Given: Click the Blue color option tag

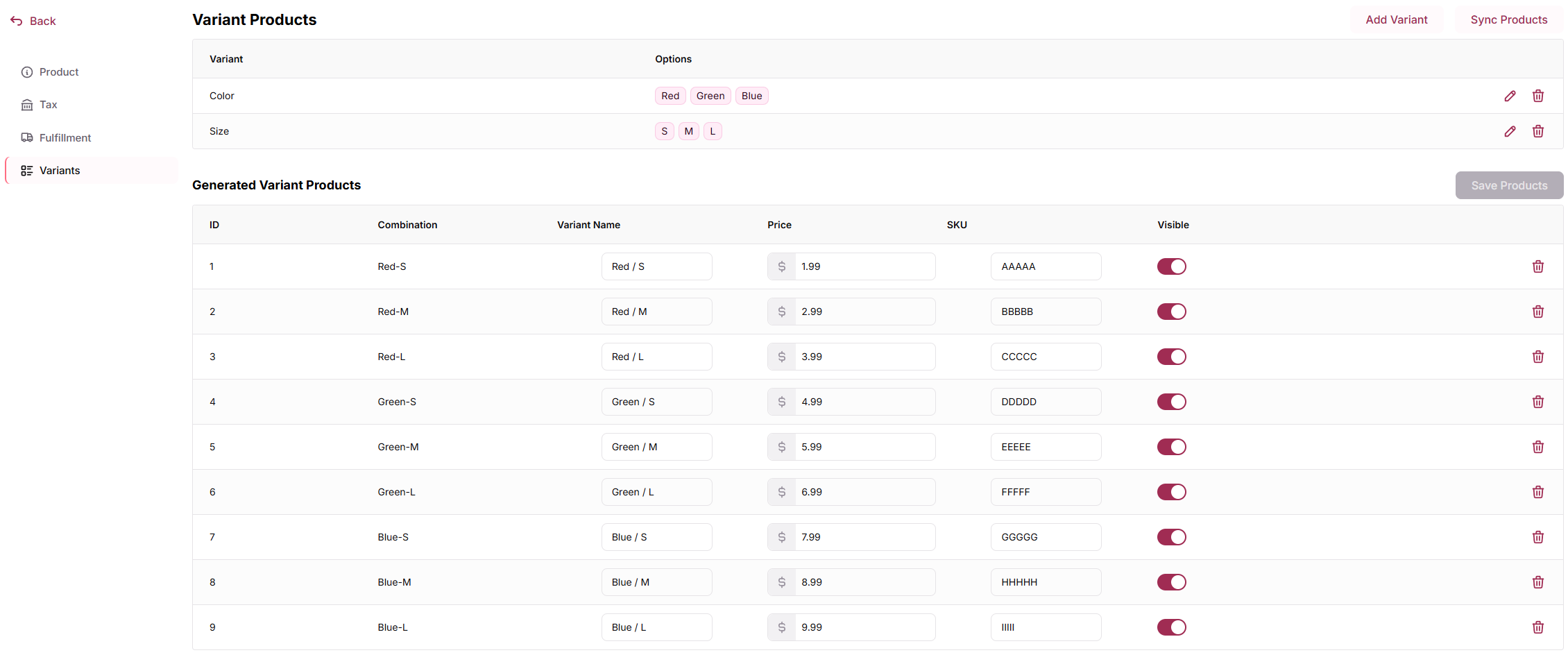Looking at the screenshot, I should pyautogui.click(x=751, y=96).
